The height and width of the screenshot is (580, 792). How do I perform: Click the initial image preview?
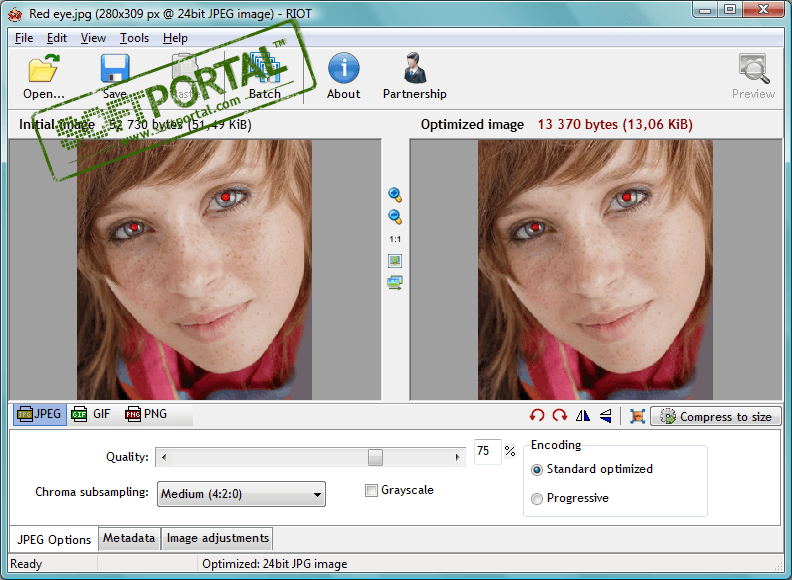point(194,270)
